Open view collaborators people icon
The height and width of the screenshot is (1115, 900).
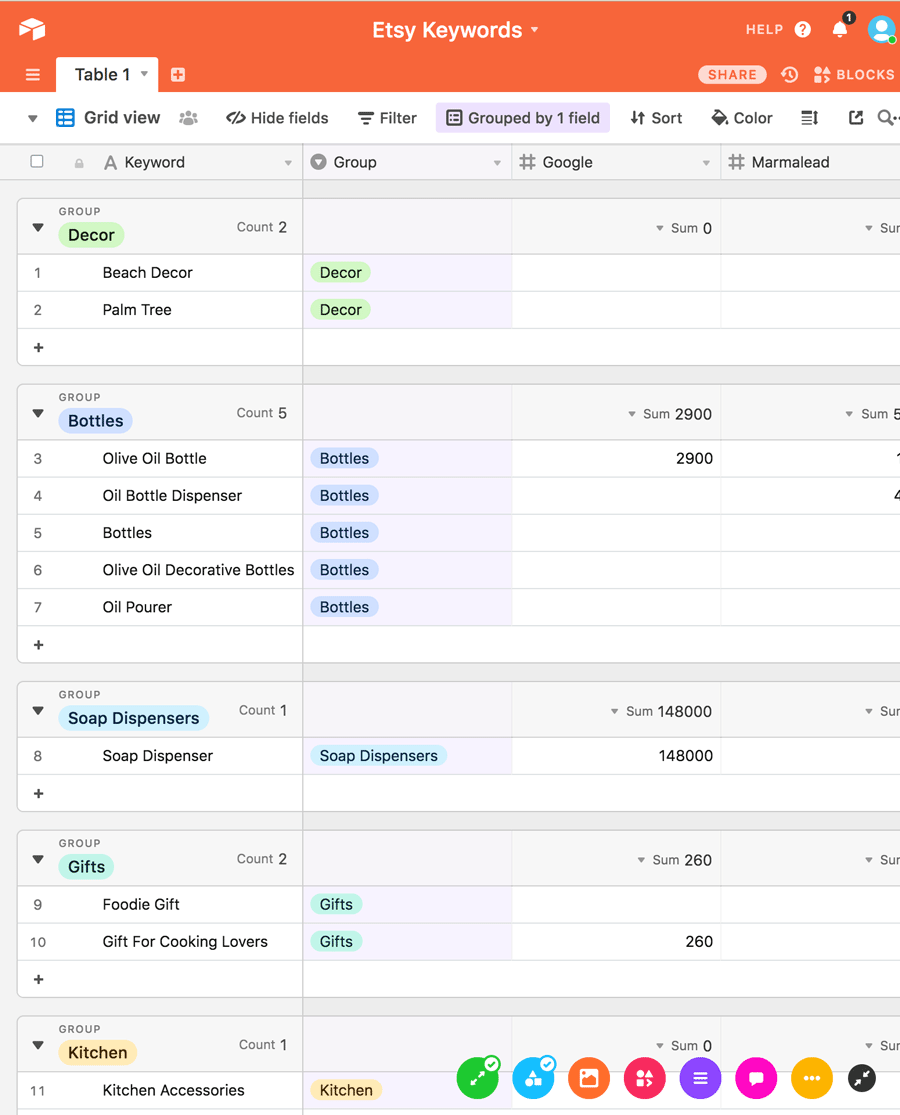pyautogui.click(x=188, y=118)
